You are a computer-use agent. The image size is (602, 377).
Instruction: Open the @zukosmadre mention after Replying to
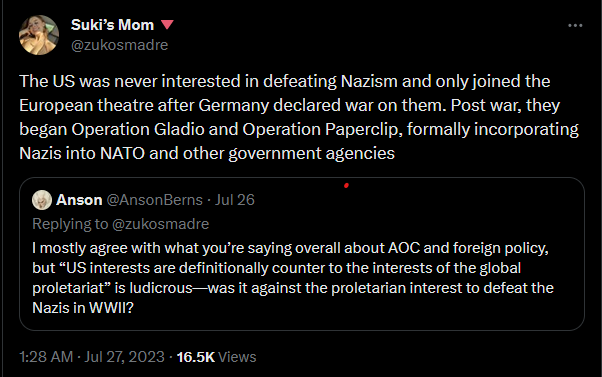pos(160,224)
